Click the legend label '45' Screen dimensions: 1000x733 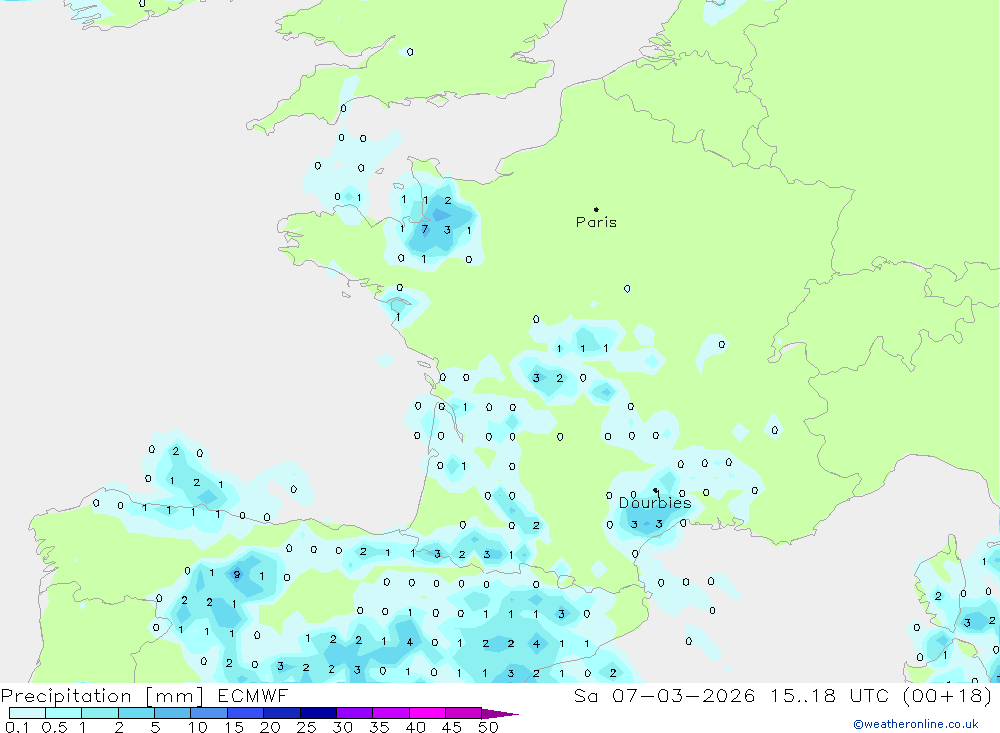point(452,727)
